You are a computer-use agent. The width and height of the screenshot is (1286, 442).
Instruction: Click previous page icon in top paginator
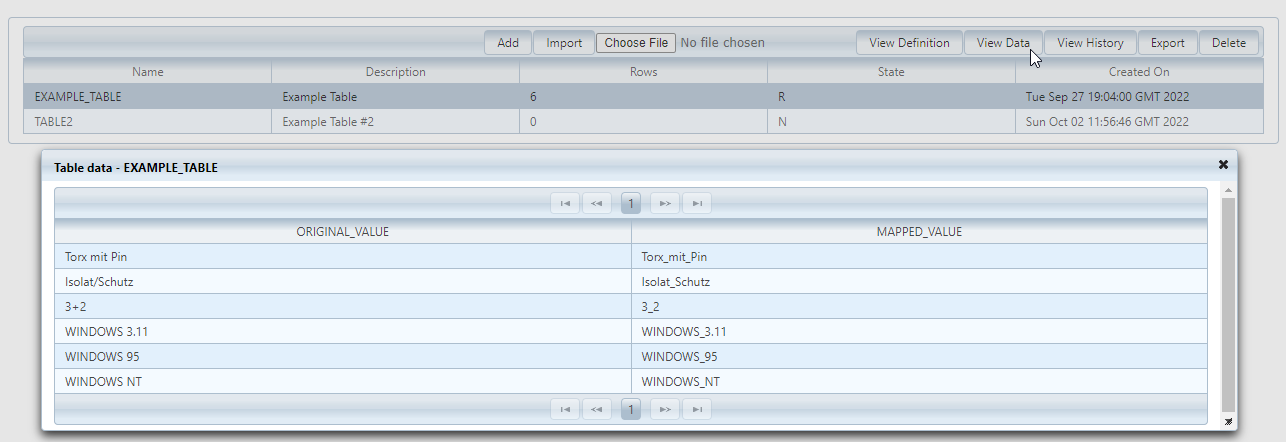click(597, 204)
